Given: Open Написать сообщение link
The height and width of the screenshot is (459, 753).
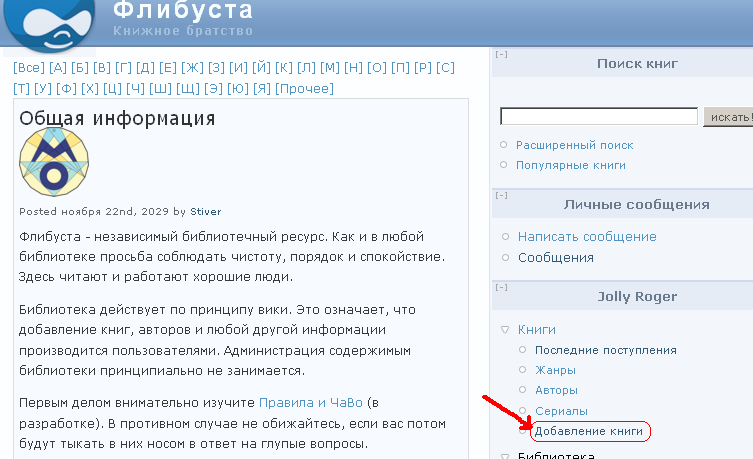Looking at the screenshot, I should [586, 237].
